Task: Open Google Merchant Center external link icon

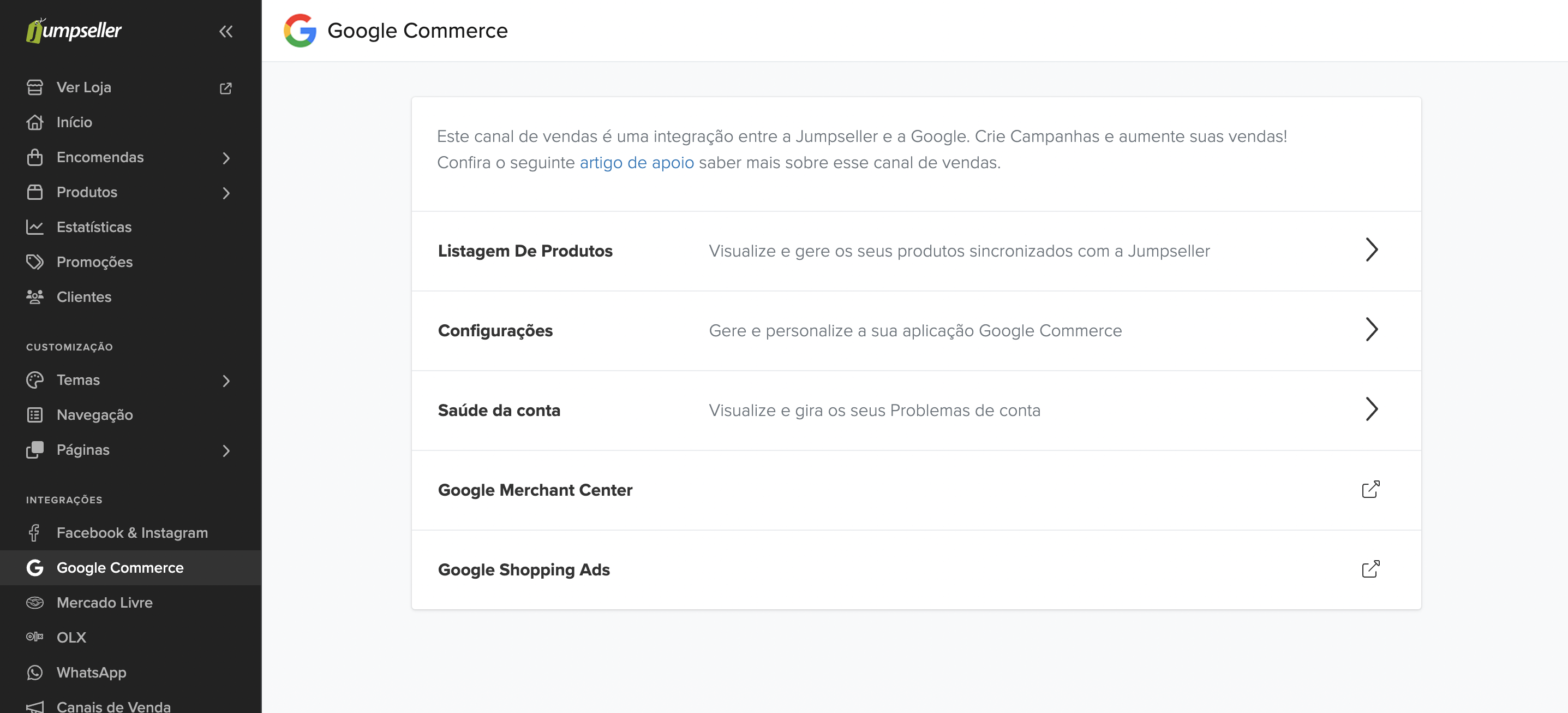Action: click(1370, 490)
